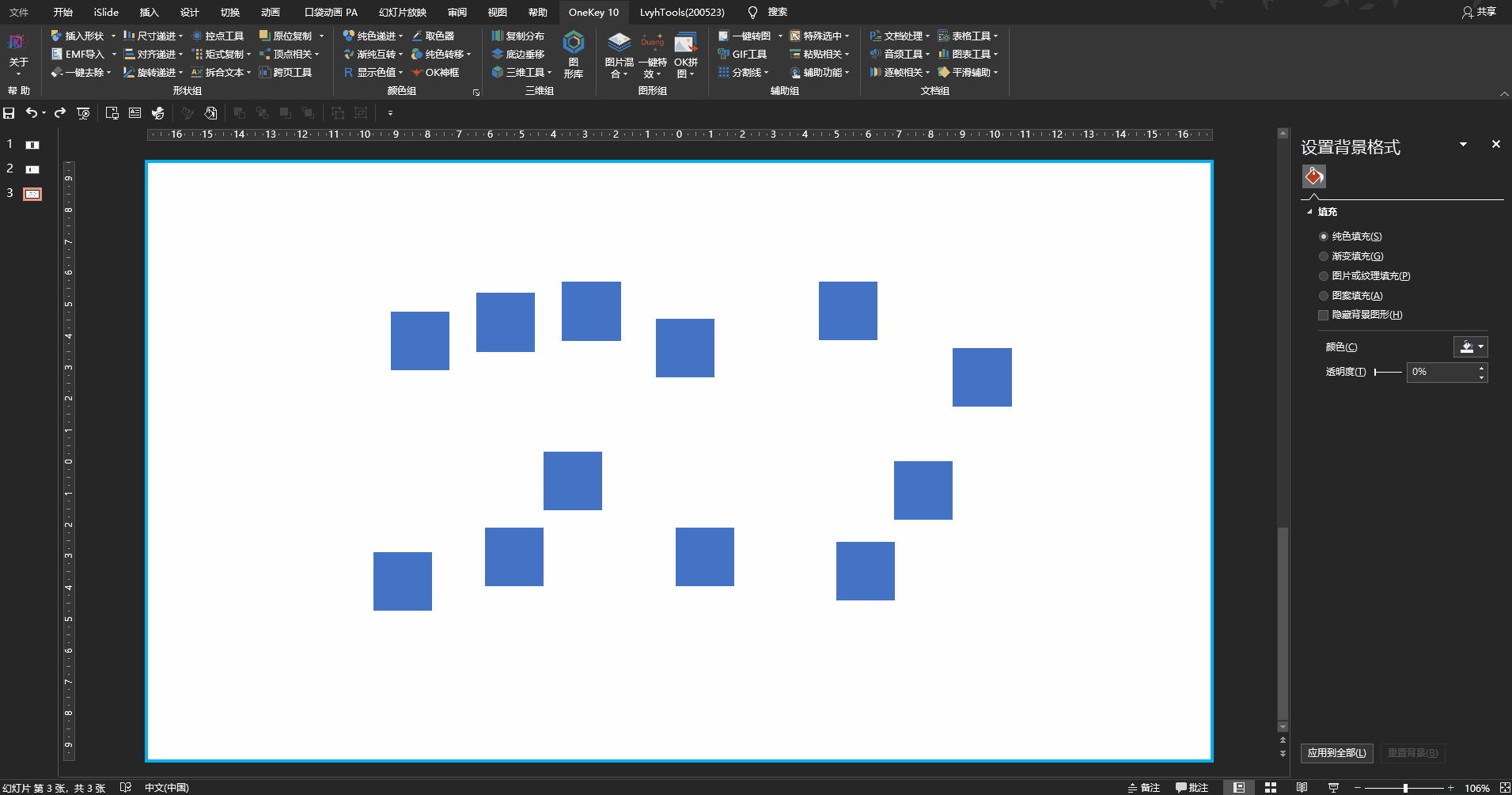This screenshot has width=1512, height=795.
Task: Tick 隐藏背景图形 checkbox
Action: click(x=1323, y=315)
